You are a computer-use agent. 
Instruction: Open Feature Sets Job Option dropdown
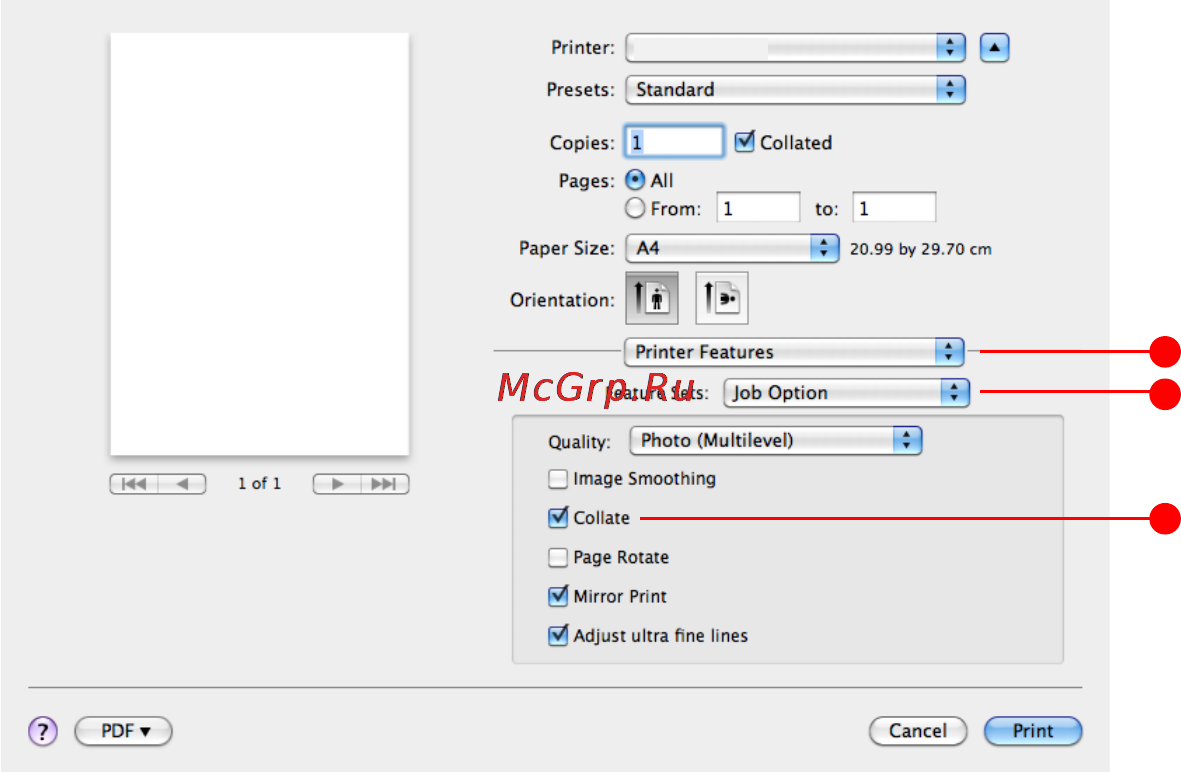(x=847, y=392)
